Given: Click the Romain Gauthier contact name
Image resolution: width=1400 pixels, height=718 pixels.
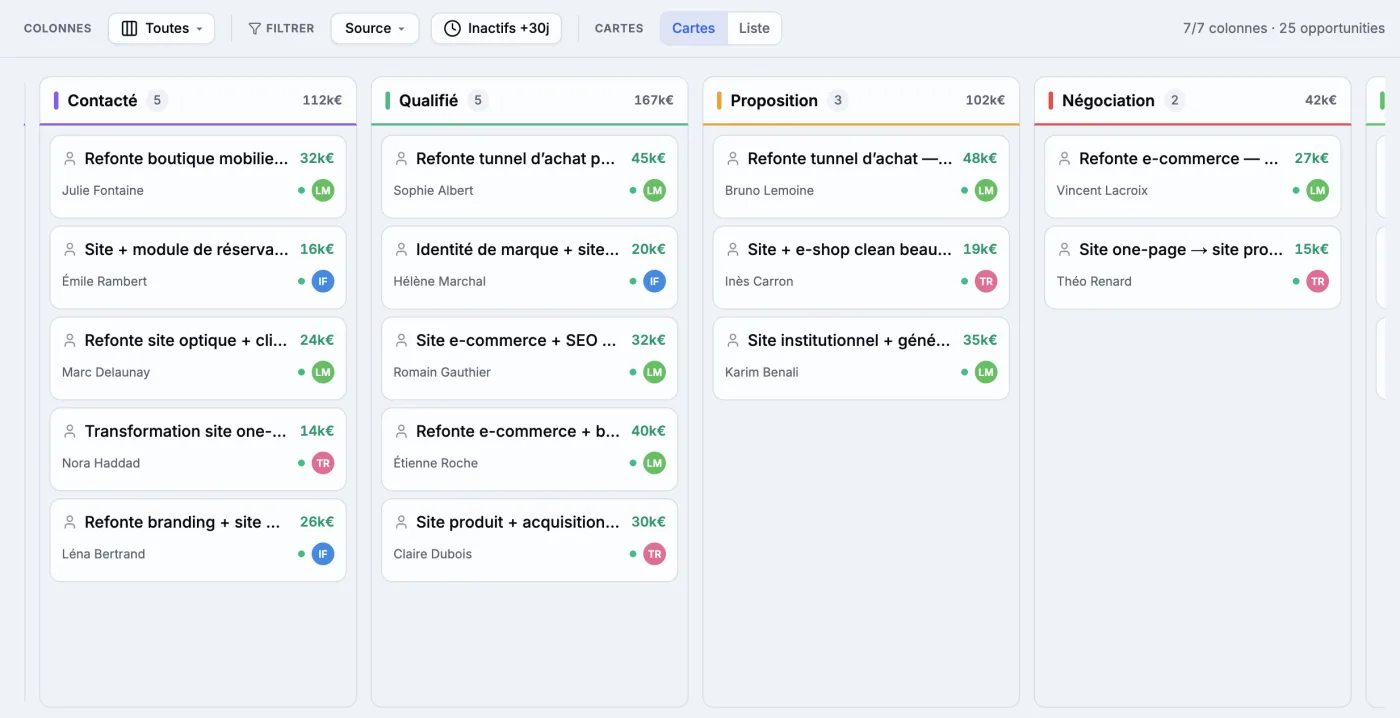Looking at the screenshot, I should click(x=442, y=372).
